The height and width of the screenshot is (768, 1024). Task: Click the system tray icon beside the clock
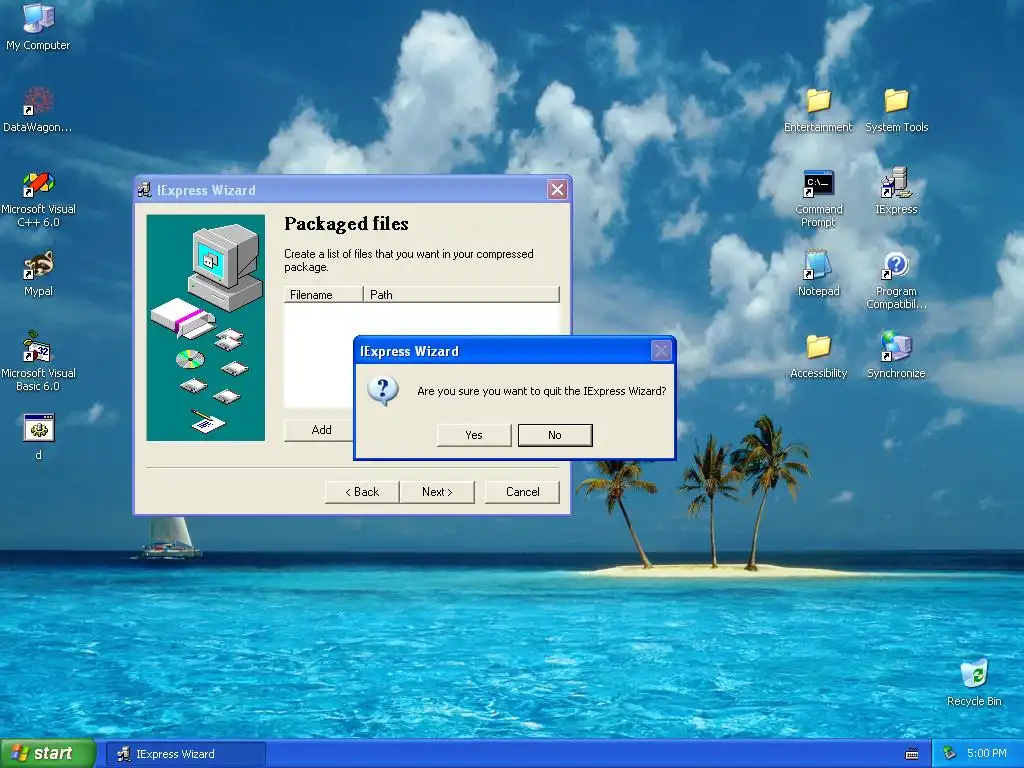950,754
